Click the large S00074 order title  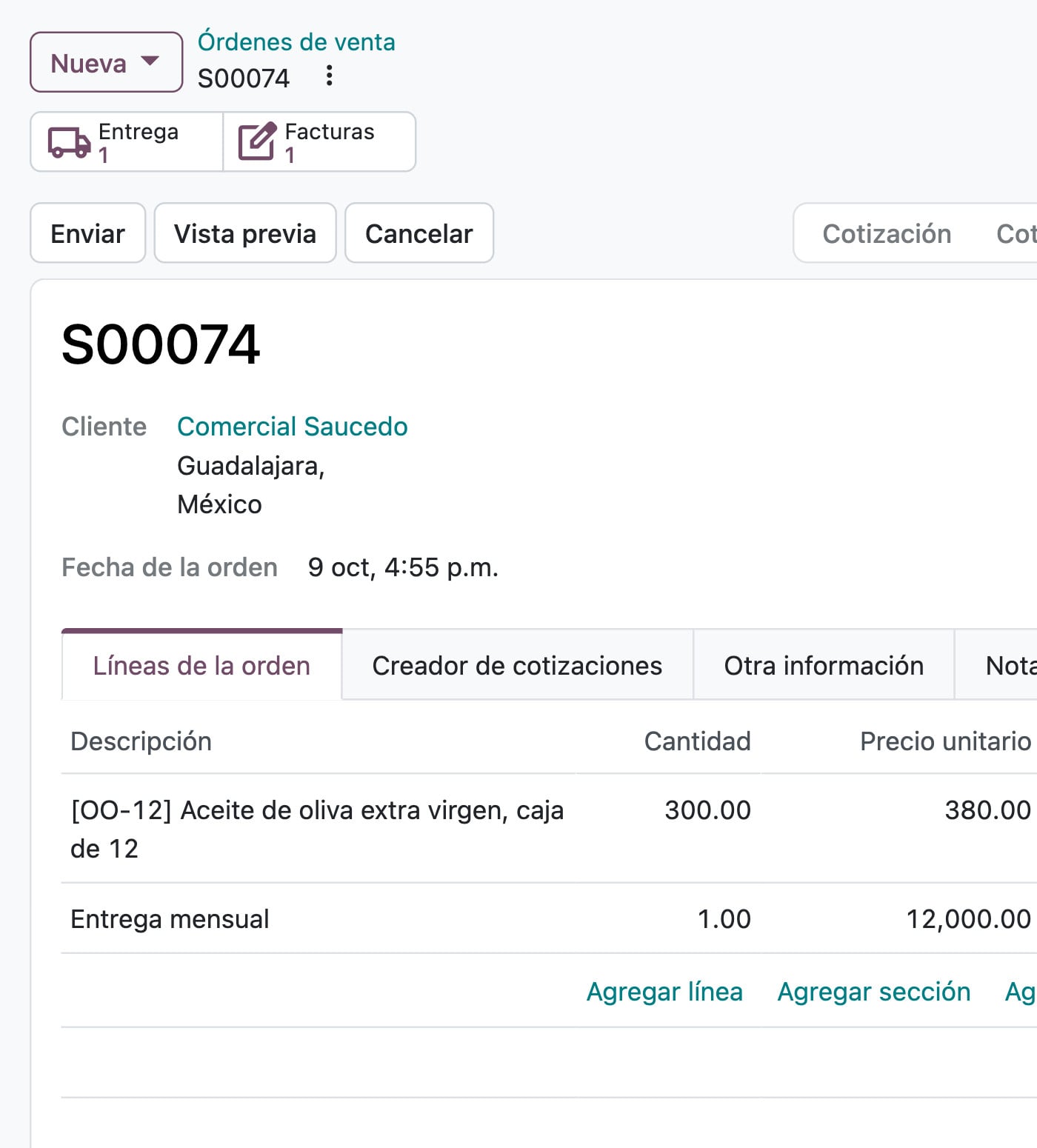161,344
